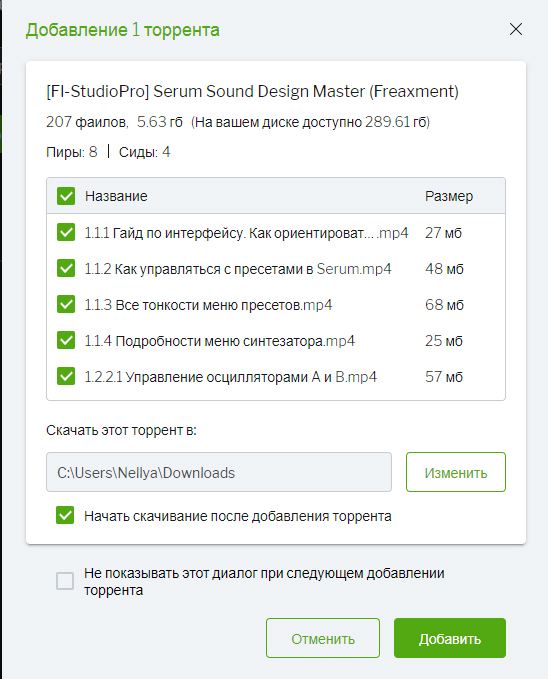Disable Начать скачивание после добавления торрента
Screen dimensions: 548x679
[x=65, y=515]
